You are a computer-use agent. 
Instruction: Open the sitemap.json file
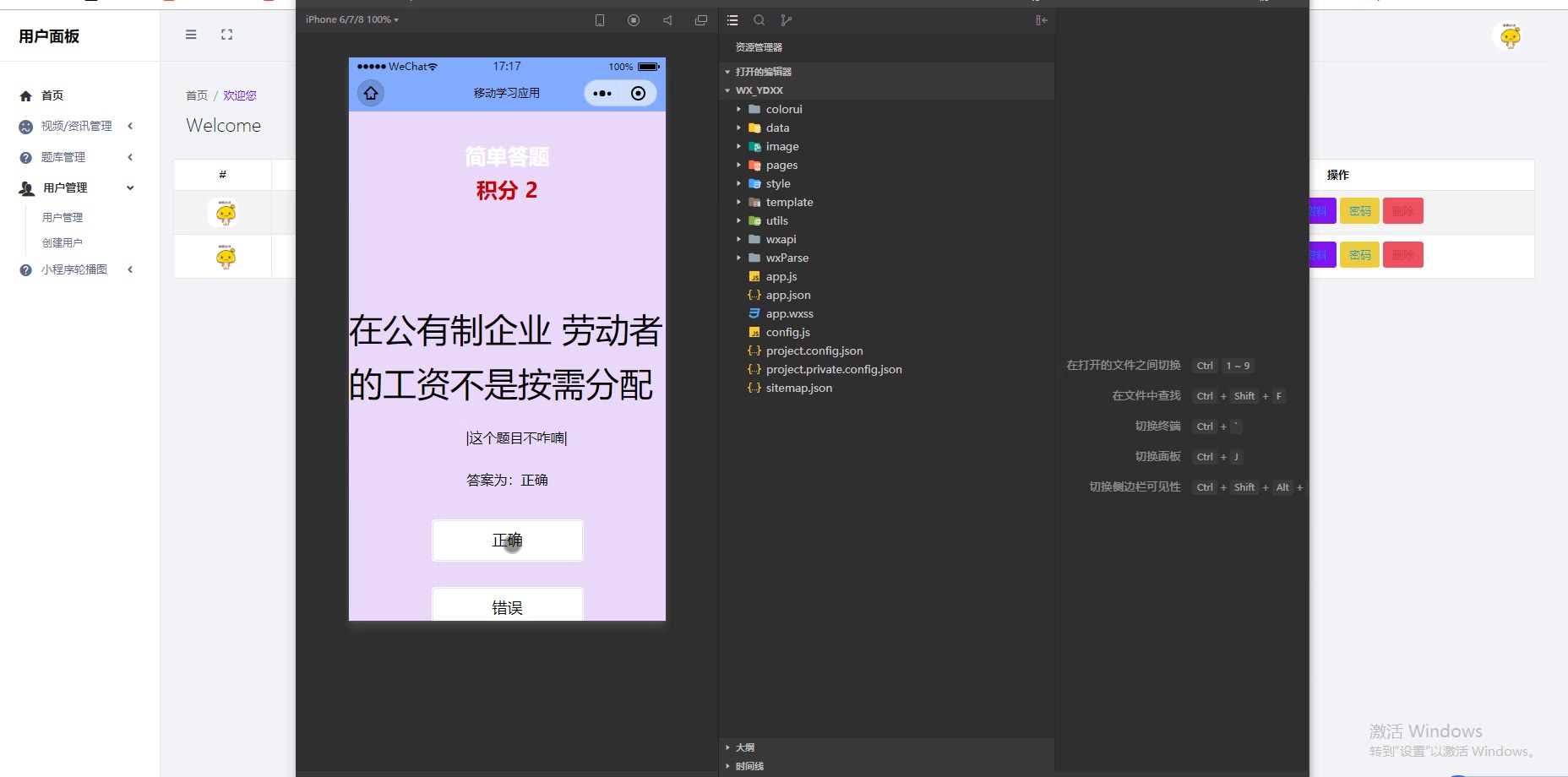click(x=798, y=388)
